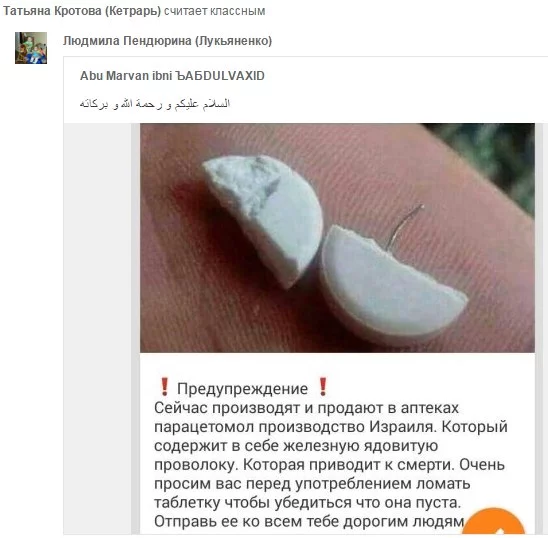Click the line 'содержит в себе железную ядовитую'
The image size is (548, 538).
296,446
